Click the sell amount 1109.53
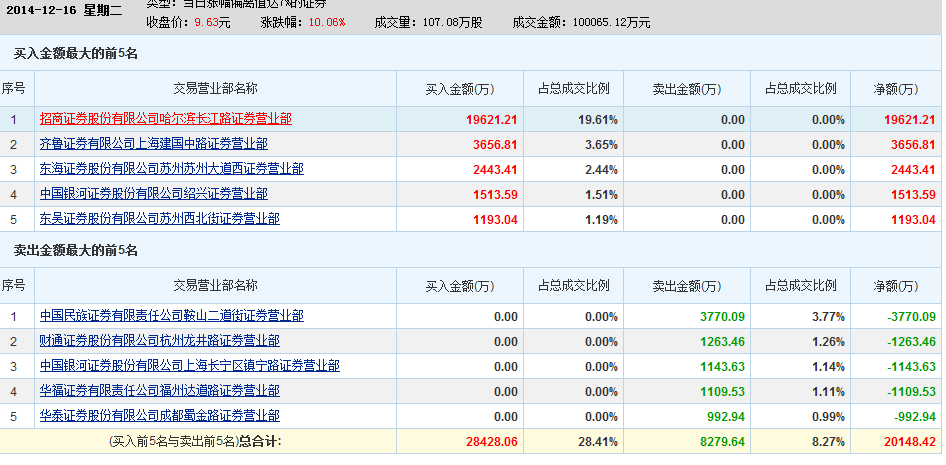The image size is (946, 465). point(722,392)
